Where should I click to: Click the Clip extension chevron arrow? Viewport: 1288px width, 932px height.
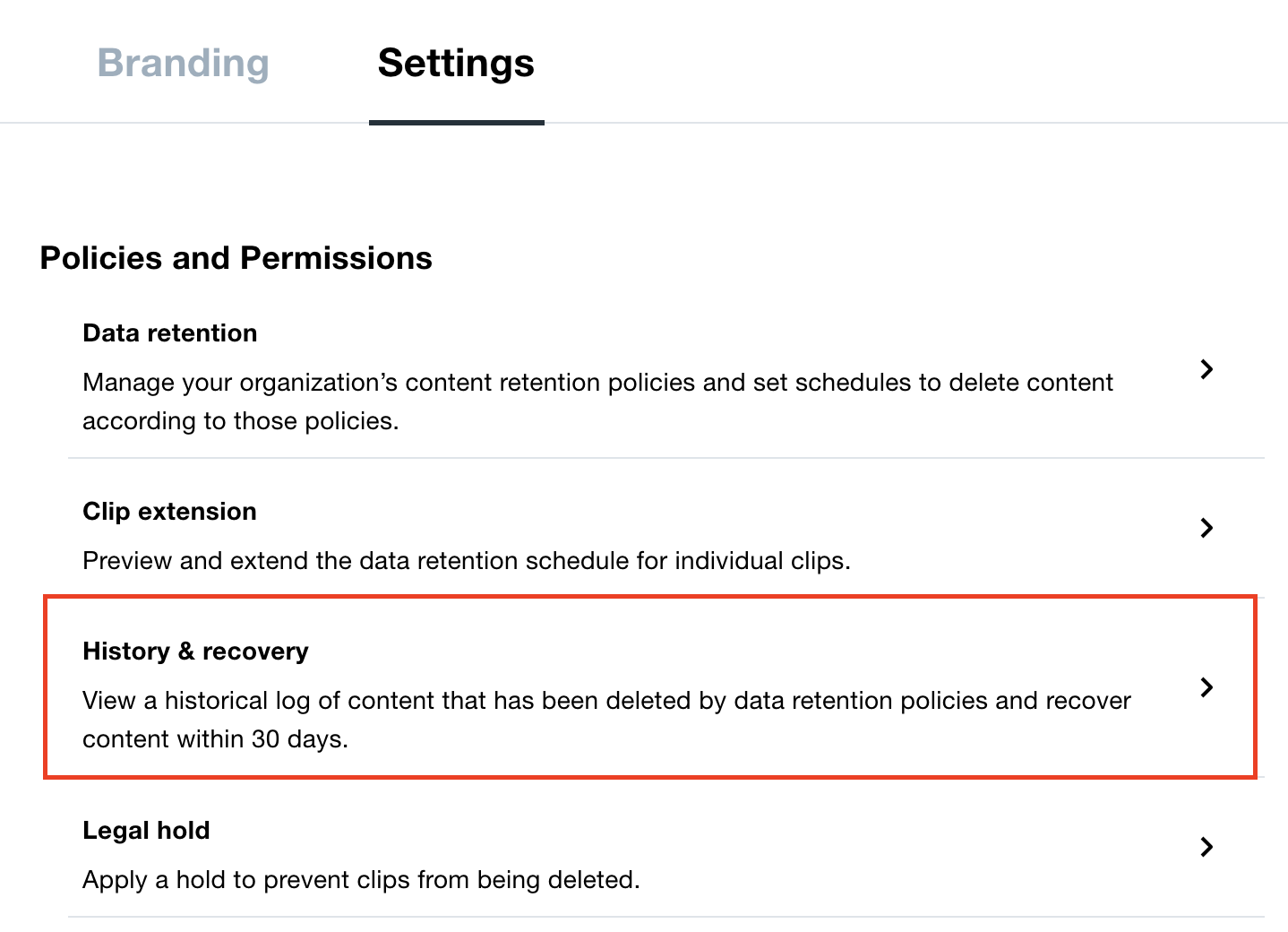click(1207, 528)
